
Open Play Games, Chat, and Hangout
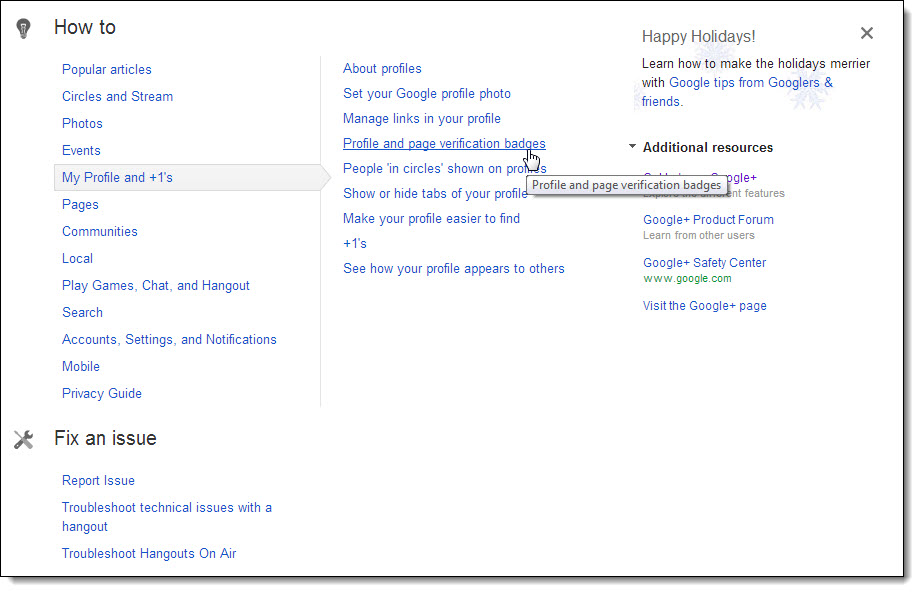tap(156, 285)
